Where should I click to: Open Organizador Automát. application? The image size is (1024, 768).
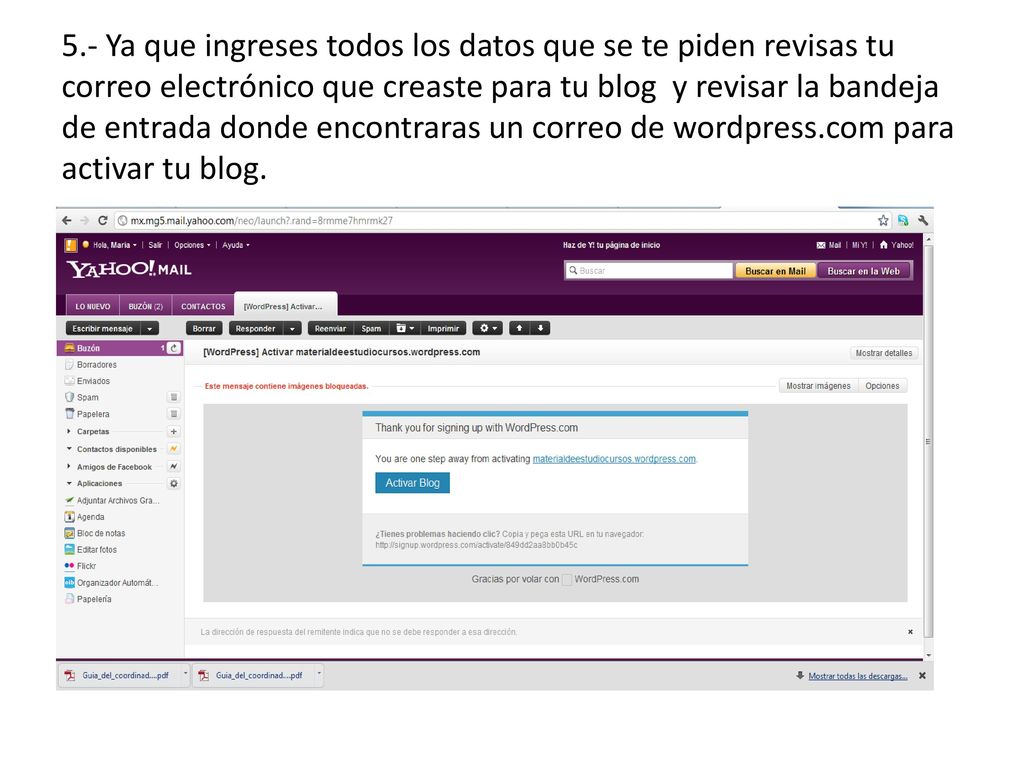pyautogui.click(x=111, y=583)
